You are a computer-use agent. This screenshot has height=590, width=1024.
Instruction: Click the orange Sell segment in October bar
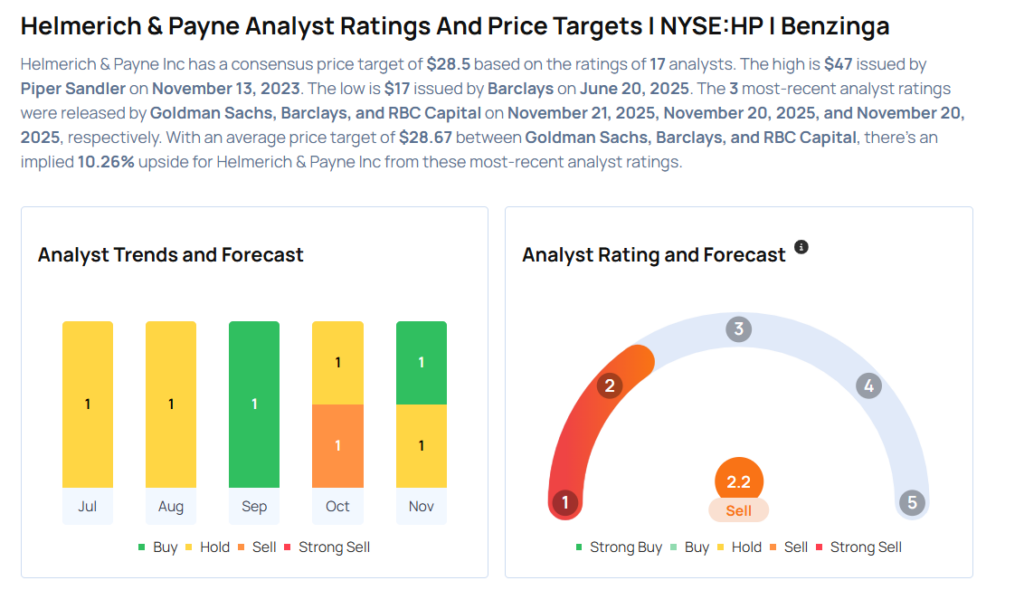[x=338, y=445]
